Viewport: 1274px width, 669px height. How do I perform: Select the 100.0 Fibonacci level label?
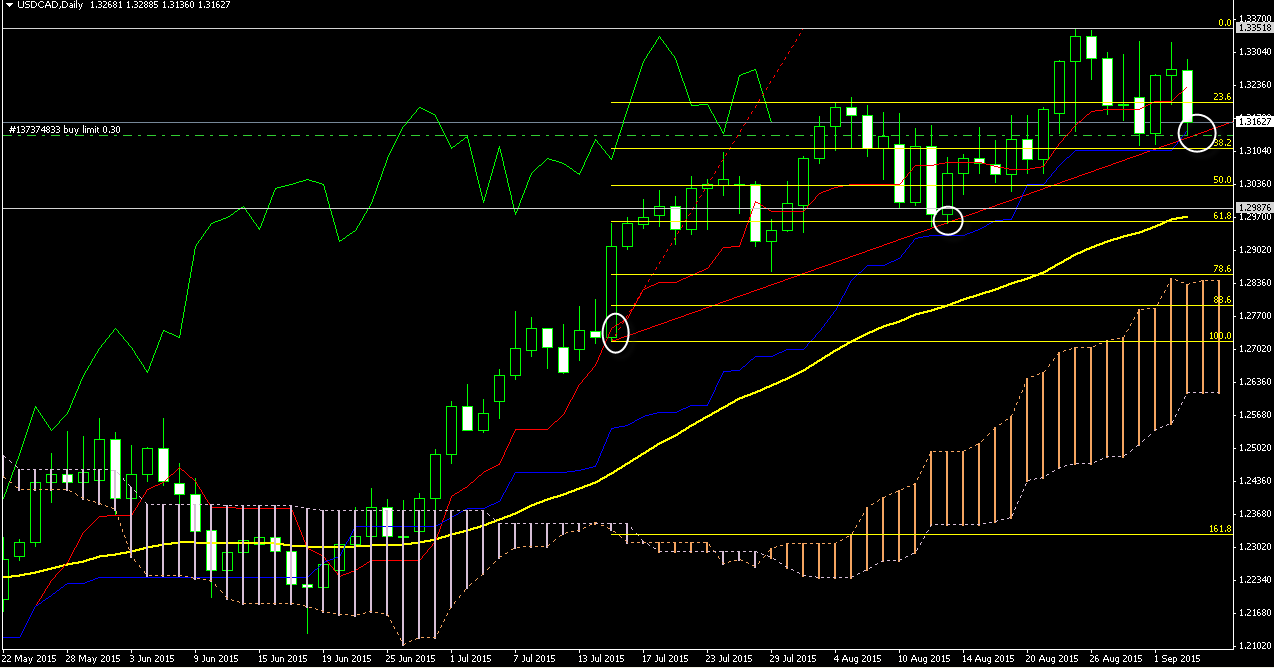tap(1220, 336)
